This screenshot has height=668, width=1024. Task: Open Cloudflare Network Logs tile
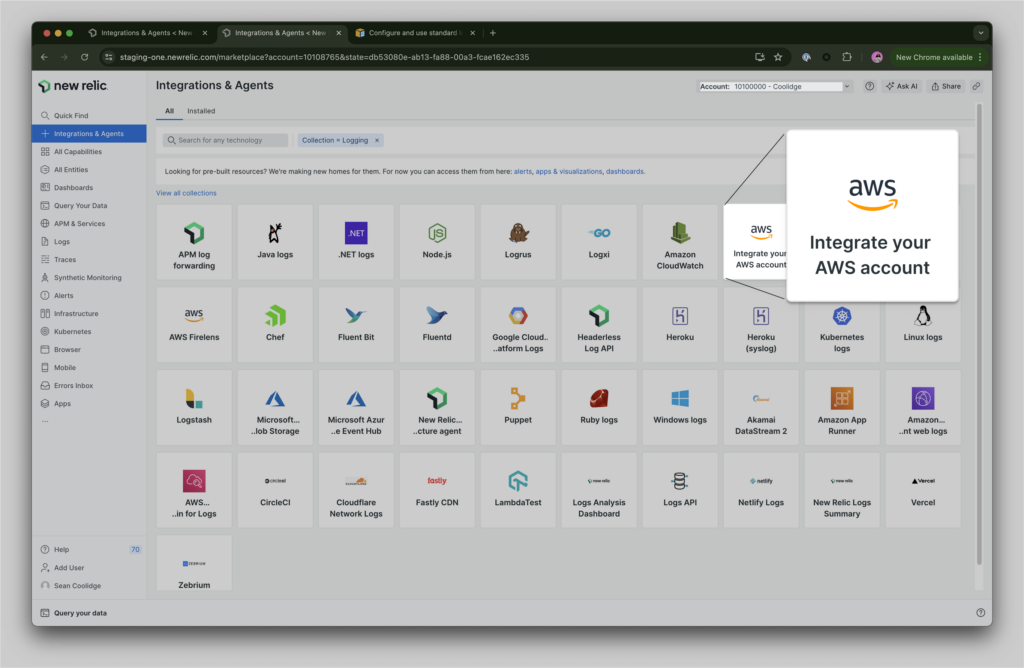(x=356, y=490)
